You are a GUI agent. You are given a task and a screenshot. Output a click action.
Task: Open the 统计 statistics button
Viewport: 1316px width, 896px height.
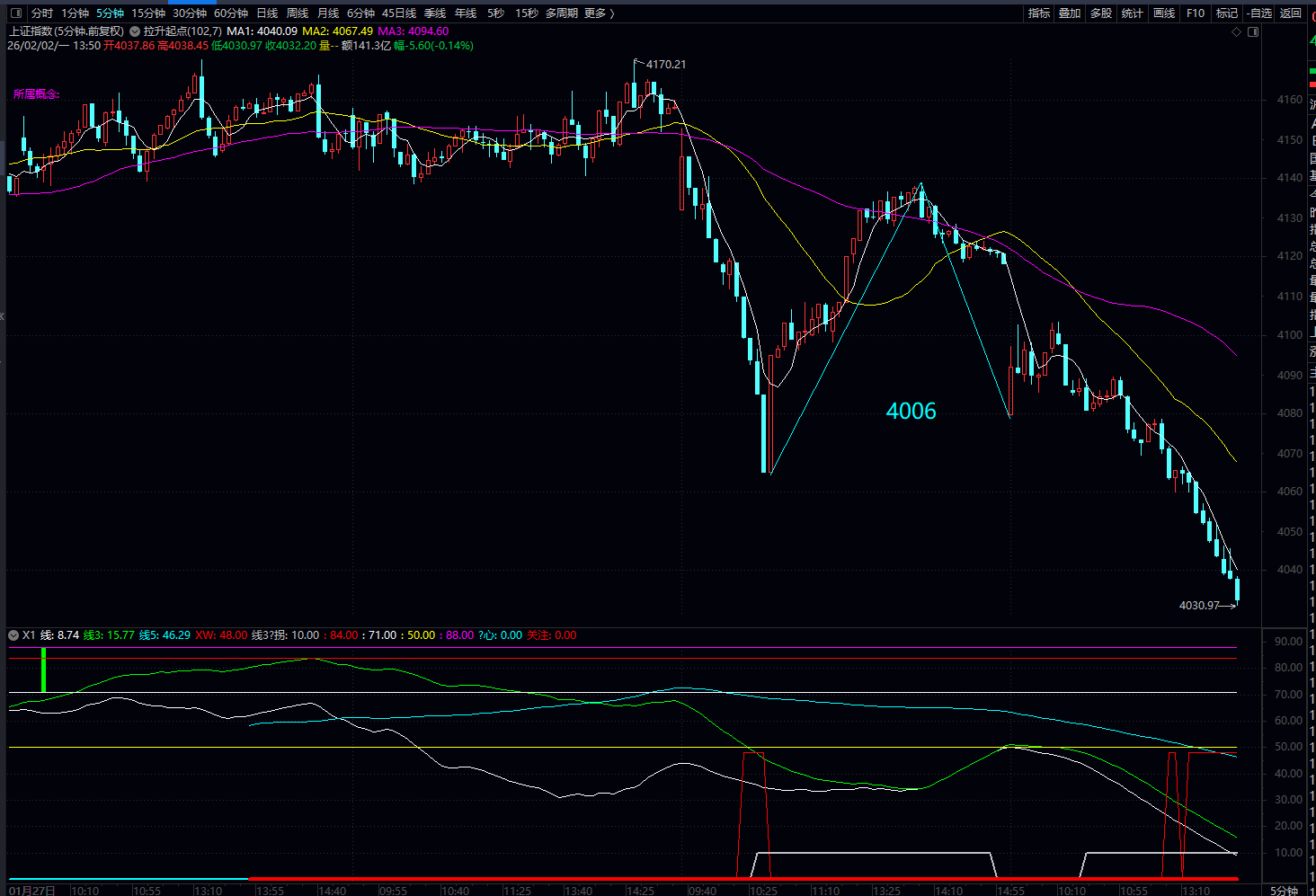click(x=1133, y=13)
